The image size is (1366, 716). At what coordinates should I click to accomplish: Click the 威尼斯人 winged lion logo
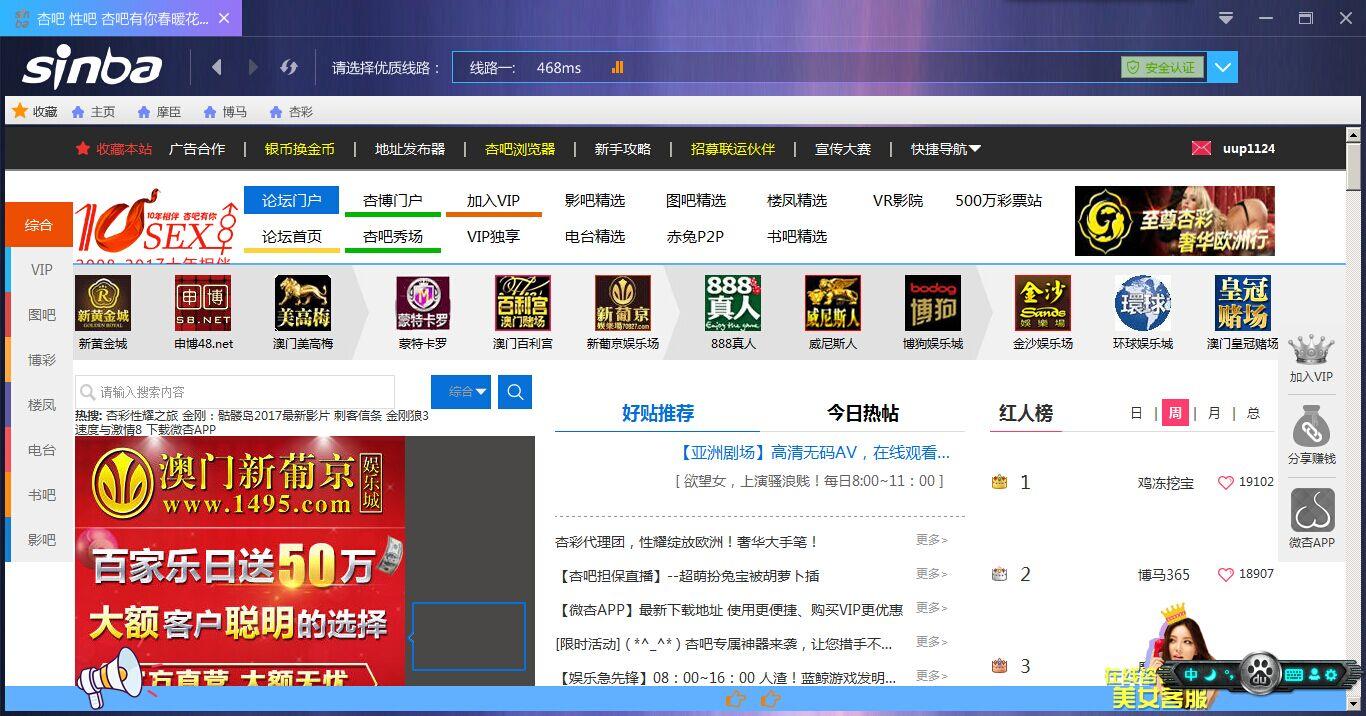[x=833, y=303]
